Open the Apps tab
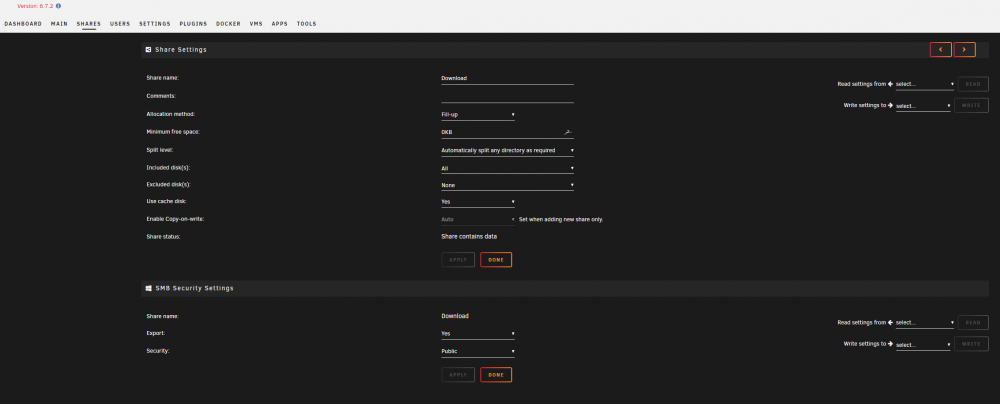This screenshot has width=1000, height=404. tap(279, 24)
